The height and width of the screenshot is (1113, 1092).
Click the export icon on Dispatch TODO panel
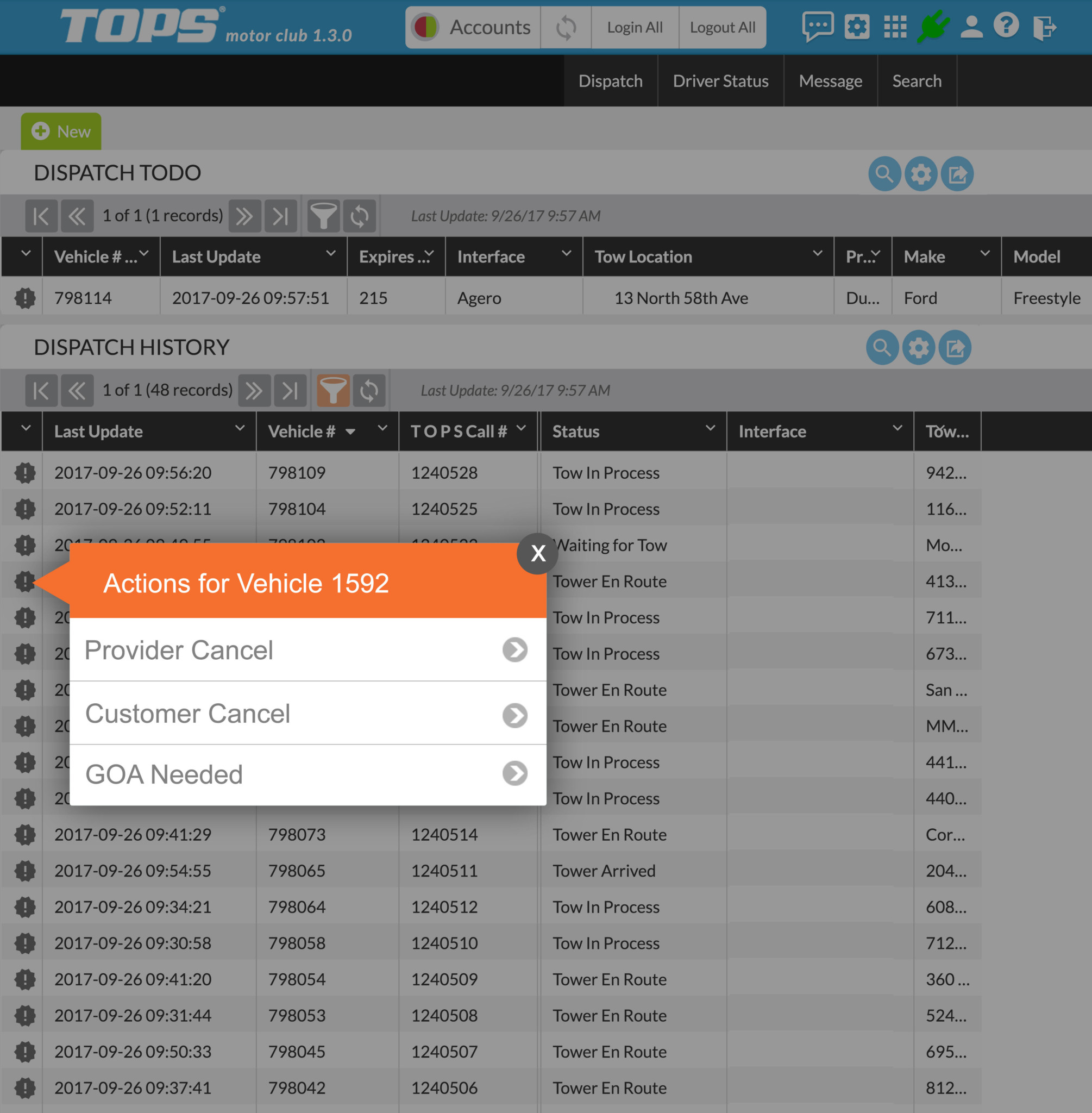coord(956,173)
